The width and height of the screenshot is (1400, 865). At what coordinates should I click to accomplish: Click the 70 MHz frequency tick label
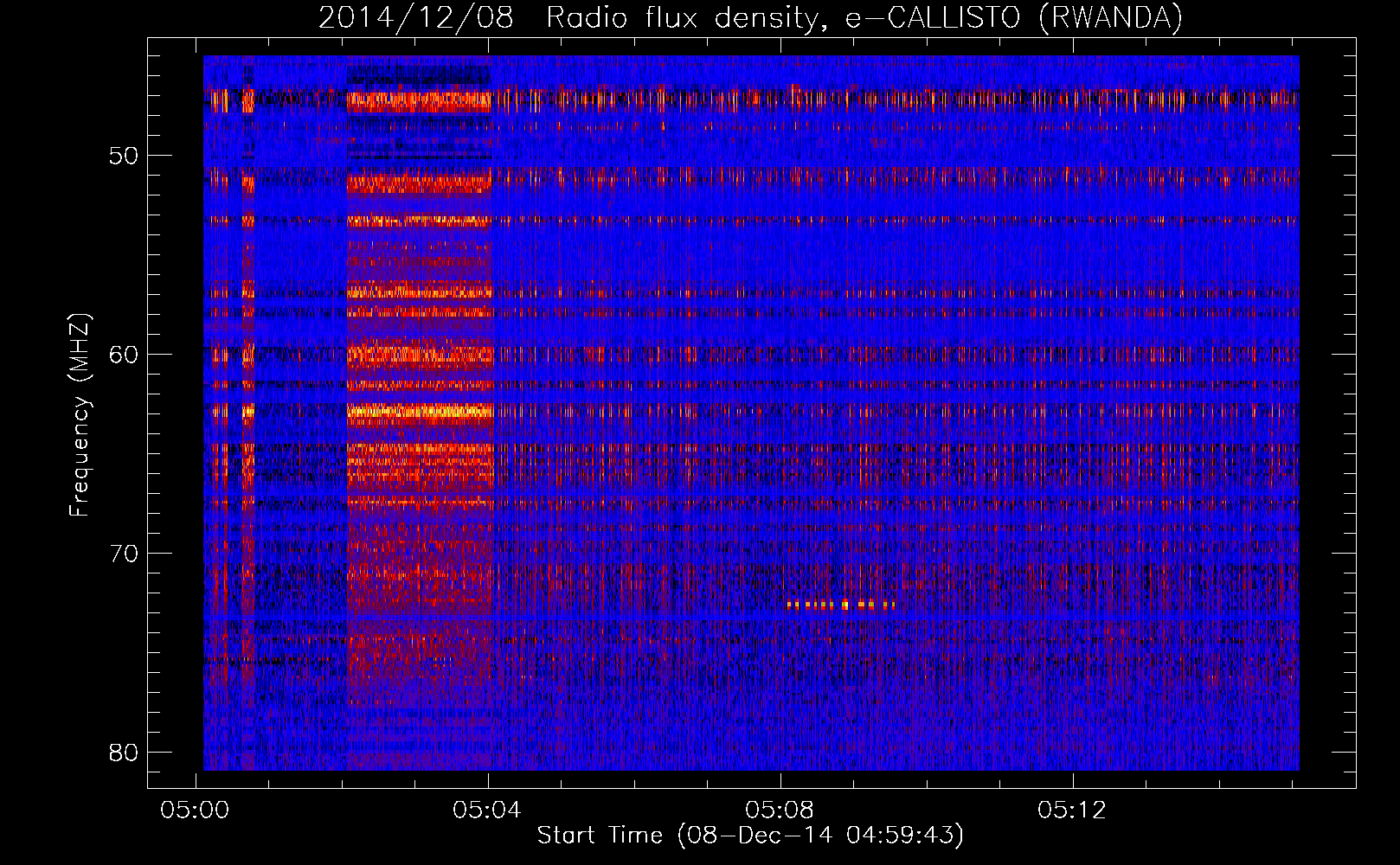[124, 554]
